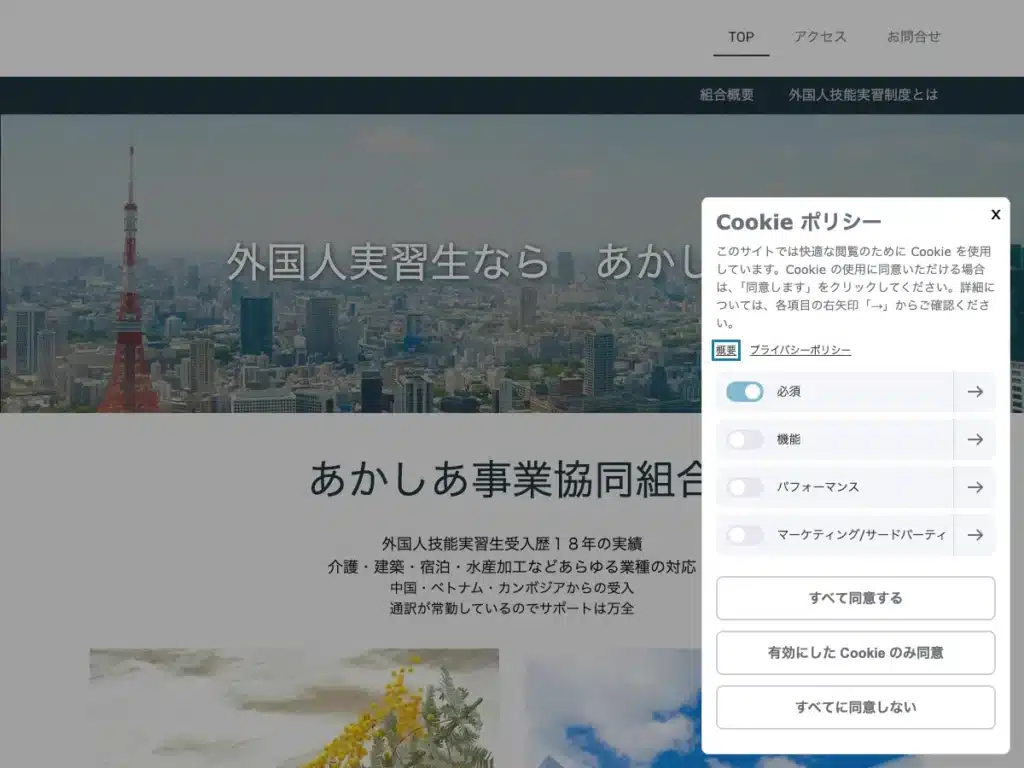This screenshot has width=1024, height=768.
Task: Open the お問合せ menu item
Action: click(x=914, y=37)
